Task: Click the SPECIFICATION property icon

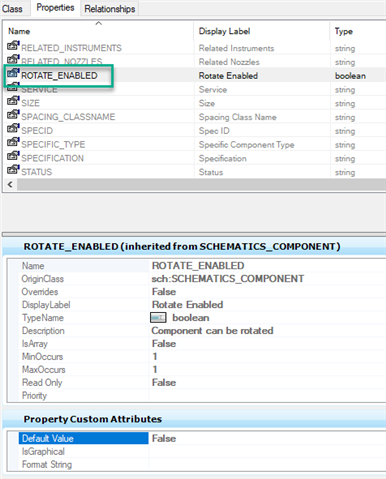Action: [x=13, y=156]
